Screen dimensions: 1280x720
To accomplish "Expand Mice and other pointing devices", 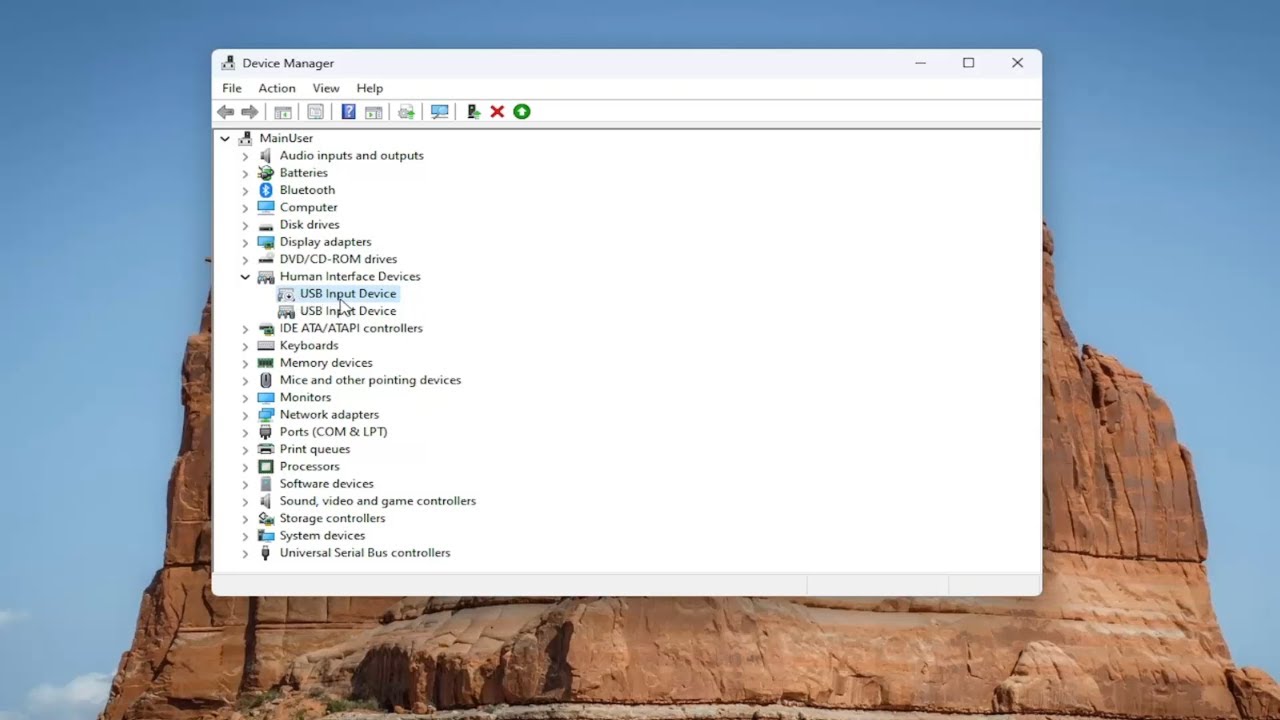I will 245,380.
